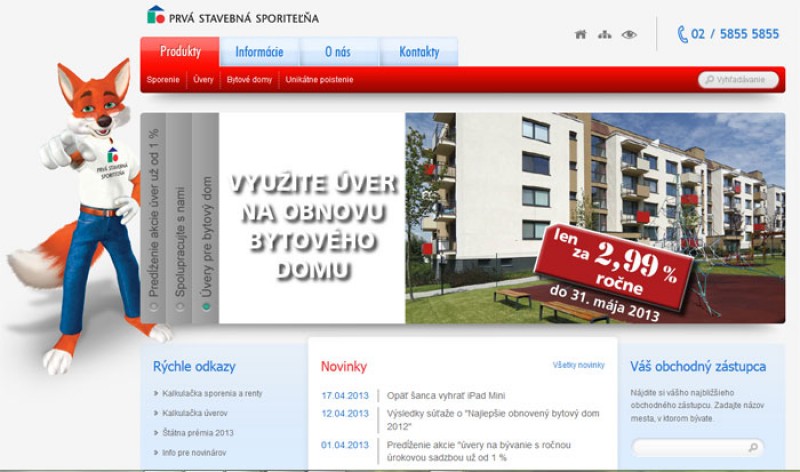Click the date 17.04.2013 in Novinky
This screenshot has width=800, height=472.
pyautogui.click(x=345, y=395)
